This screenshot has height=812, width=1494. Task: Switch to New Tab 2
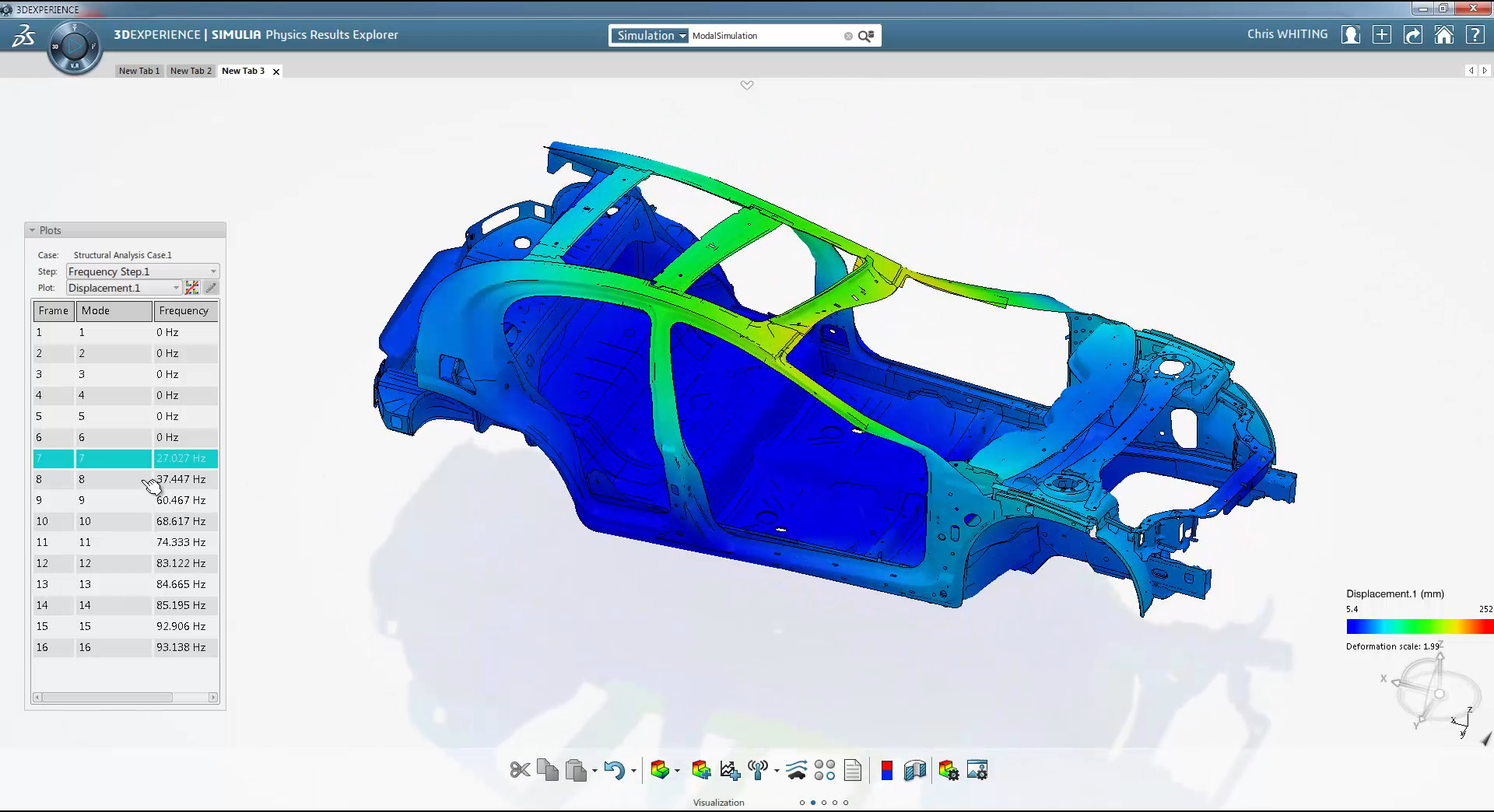coord(191,71)
